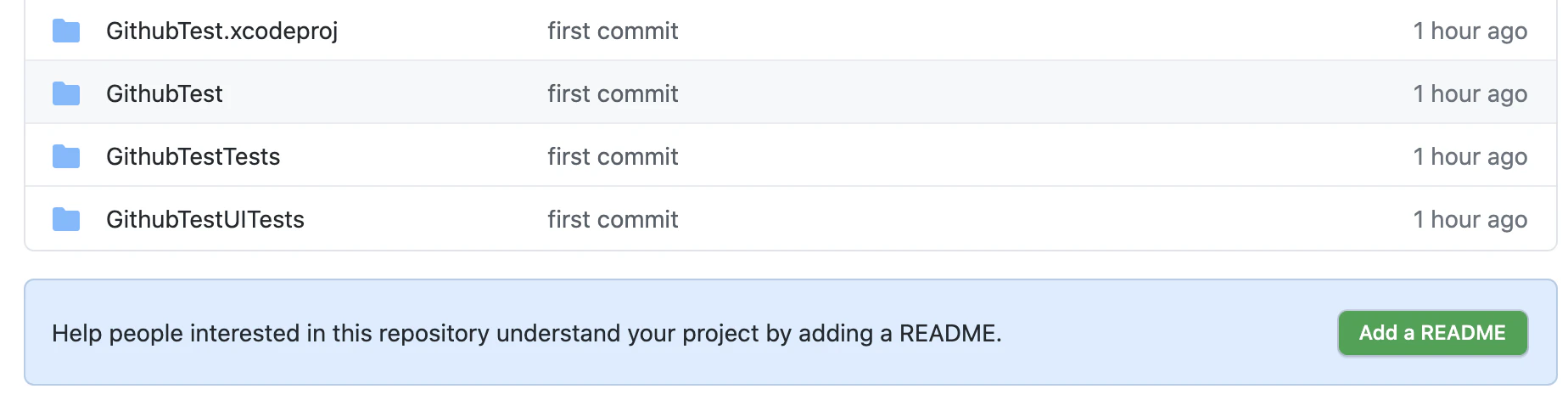The width and height of the screenshot is (1568, 406).
Task: View first commit message for GithubTest.xcodeproj
Action: coord(613,31)
